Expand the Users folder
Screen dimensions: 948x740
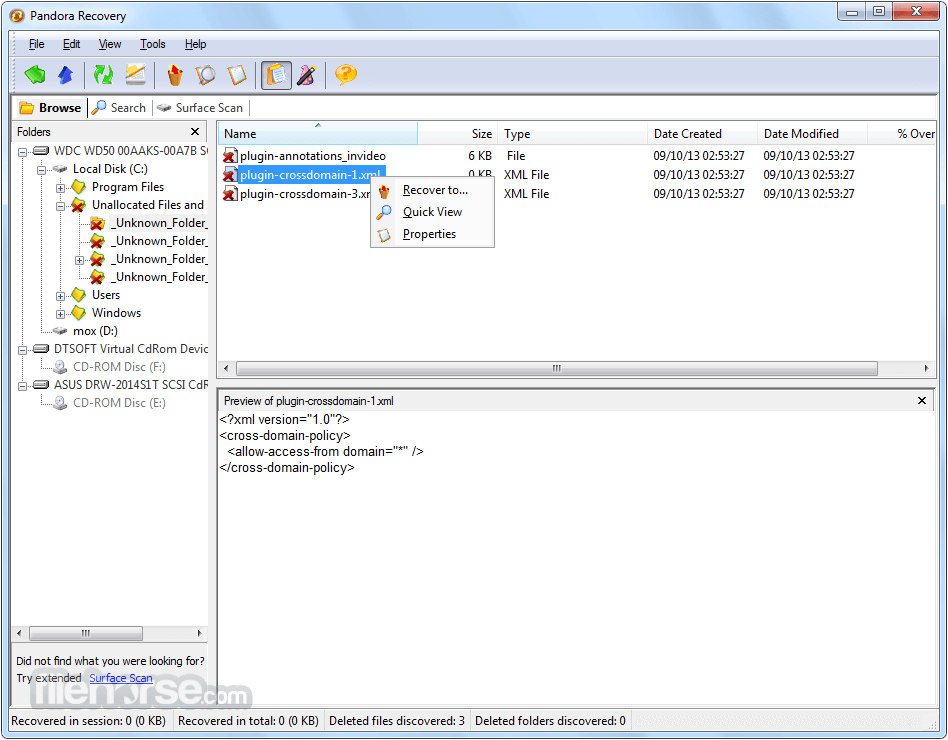[60, 296]
